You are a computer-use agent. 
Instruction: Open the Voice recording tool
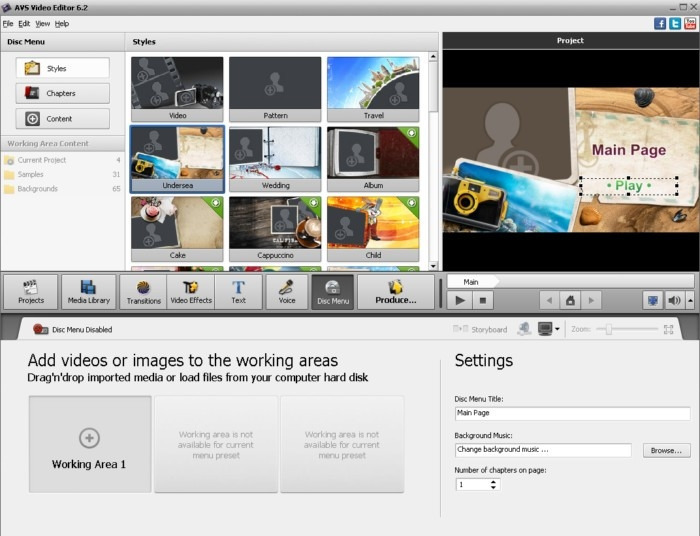tap(287, 292)
